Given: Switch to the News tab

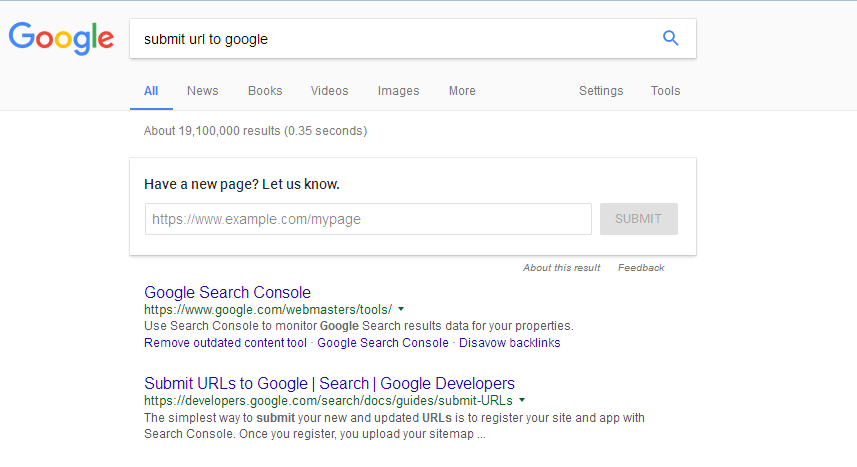Looking at the screenshot, I should click(202, 91).
